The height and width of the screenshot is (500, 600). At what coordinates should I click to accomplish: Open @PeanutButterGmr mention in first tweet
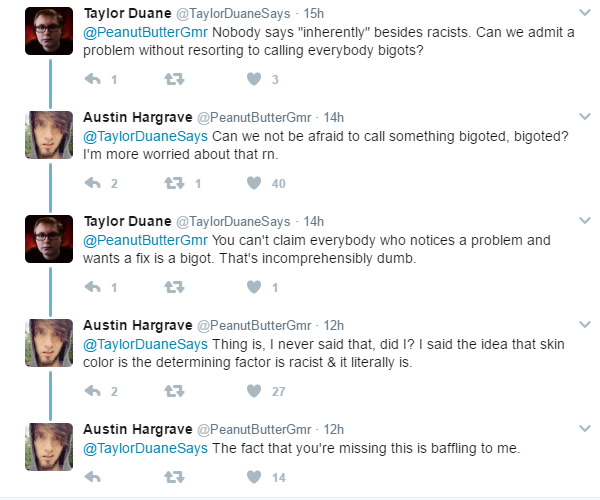145,32
